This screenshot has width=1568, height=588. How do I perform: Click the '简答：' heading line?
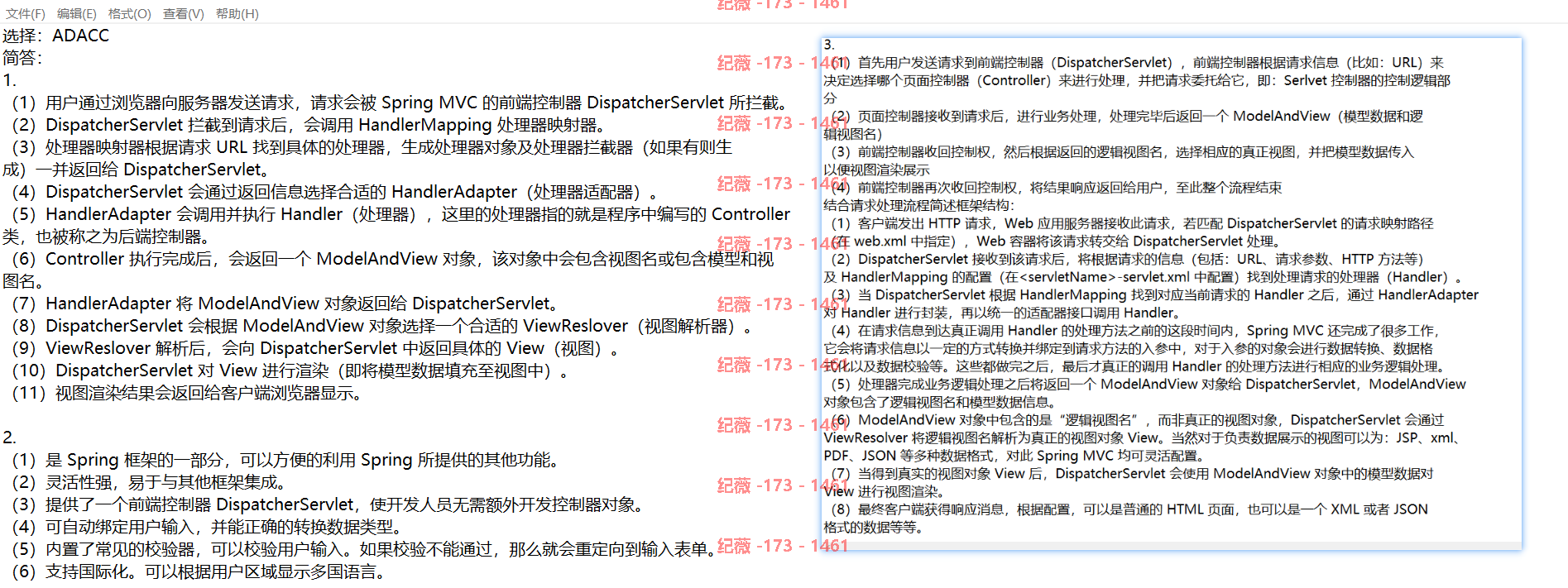23,58
